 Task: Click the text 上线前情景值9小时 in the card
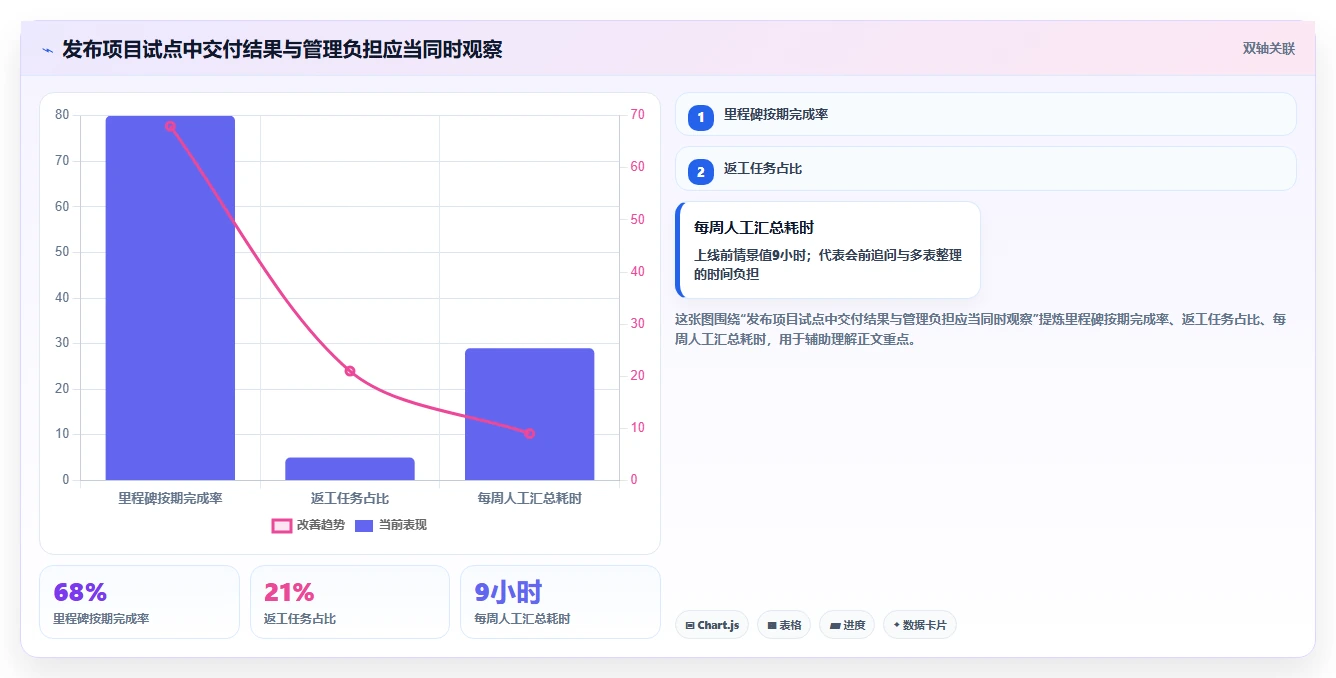[x=752, y=255]
